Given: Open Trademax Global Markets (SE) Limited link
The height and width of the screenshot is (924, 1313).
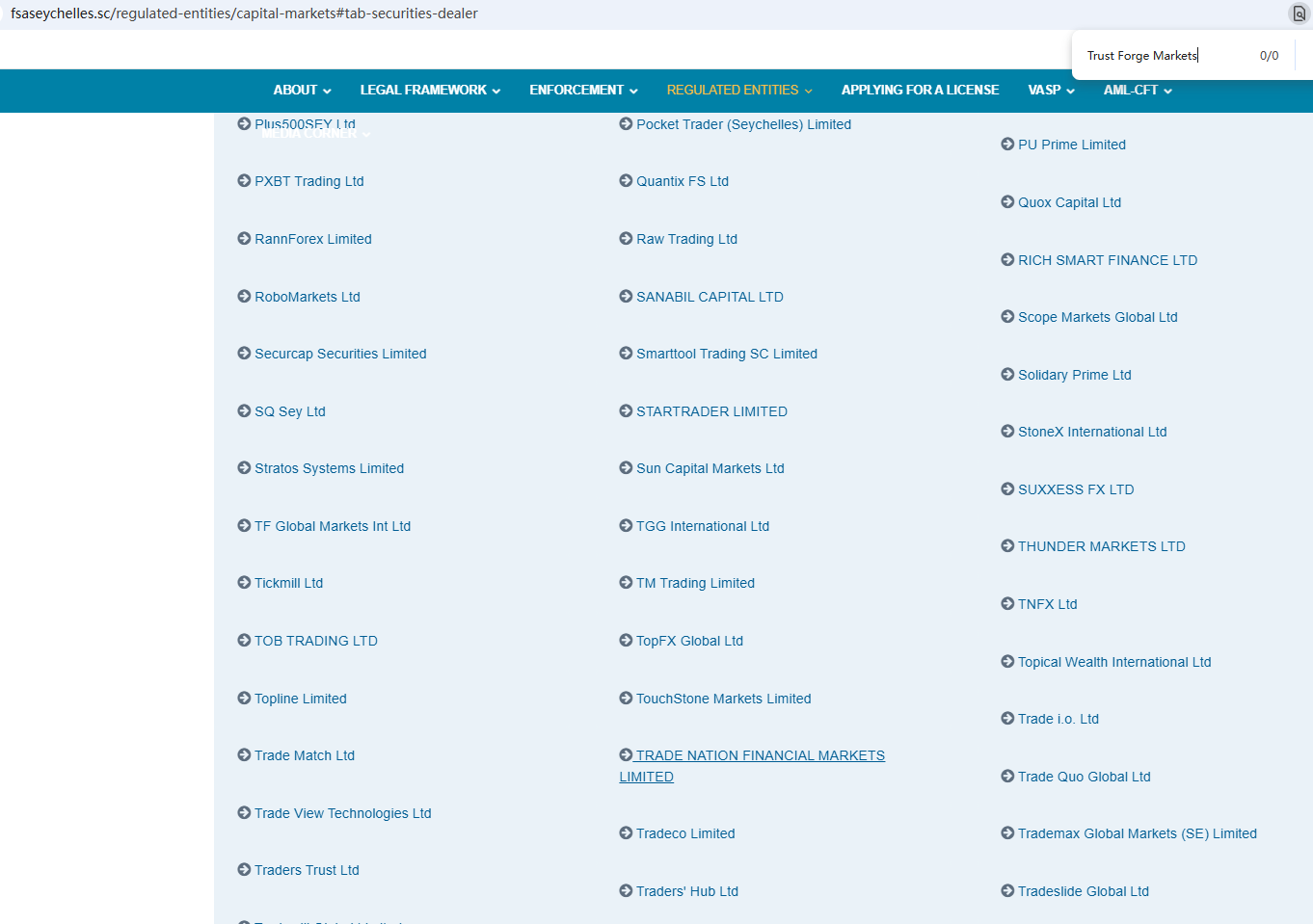Looking at the screenshot, I should (1138, 833).
